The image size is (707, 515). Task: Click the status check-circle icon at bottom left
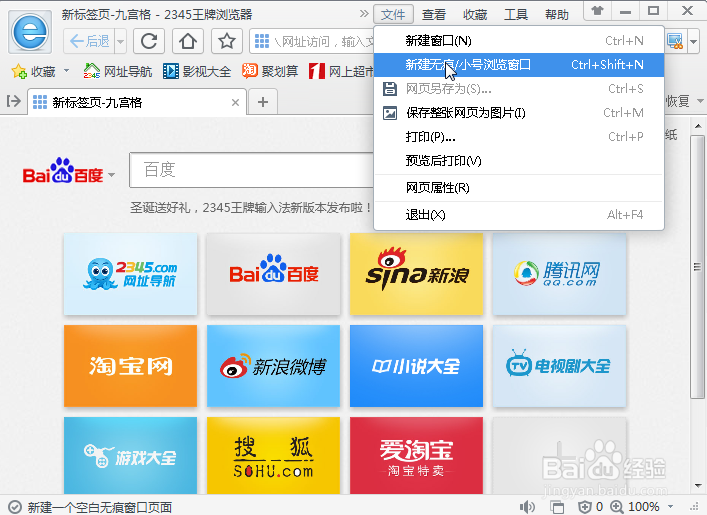coord(15,507)
